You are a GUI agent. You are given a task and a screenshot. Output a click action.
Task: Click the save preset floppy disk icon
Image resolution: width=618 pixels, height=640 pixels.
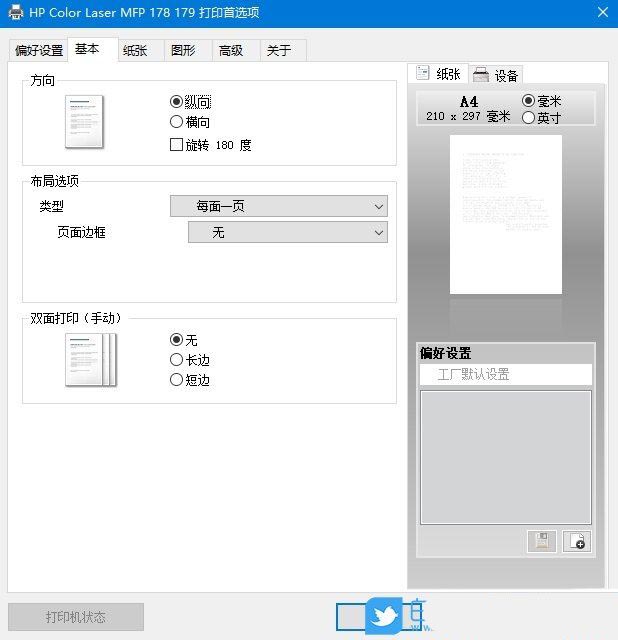(x=541, y=541)
